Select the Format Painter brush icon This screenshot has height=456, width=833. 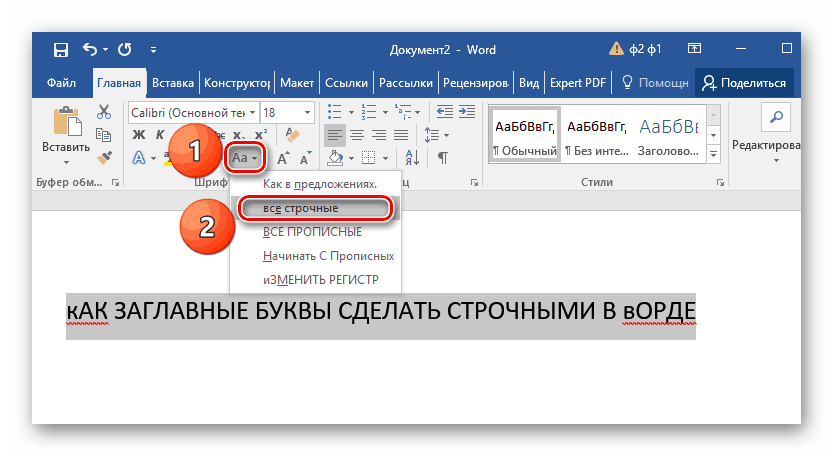104,157
